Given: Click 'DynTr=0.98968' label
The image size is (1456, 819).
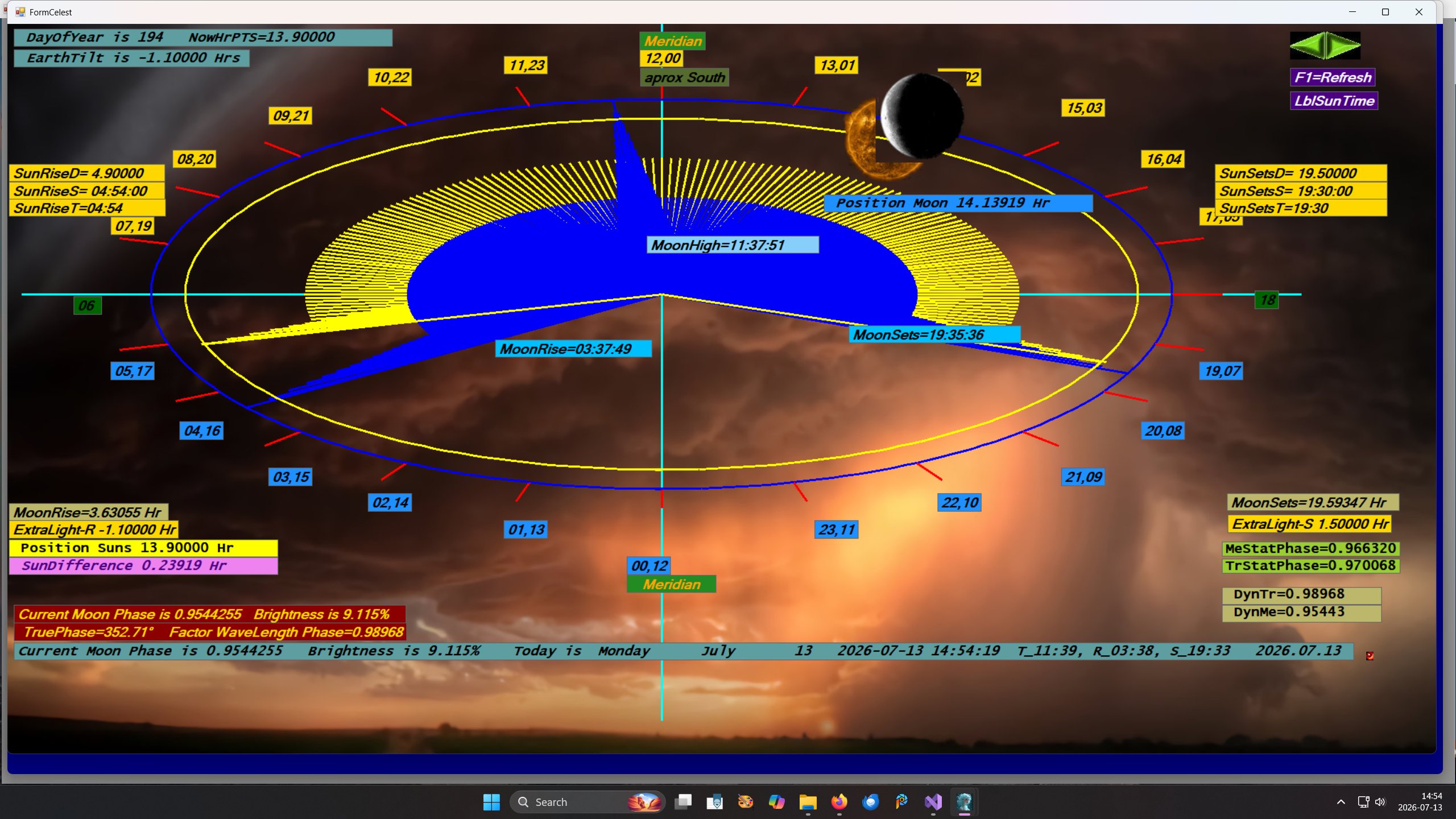Looking at the screenshot, I should pos(1301,595).
